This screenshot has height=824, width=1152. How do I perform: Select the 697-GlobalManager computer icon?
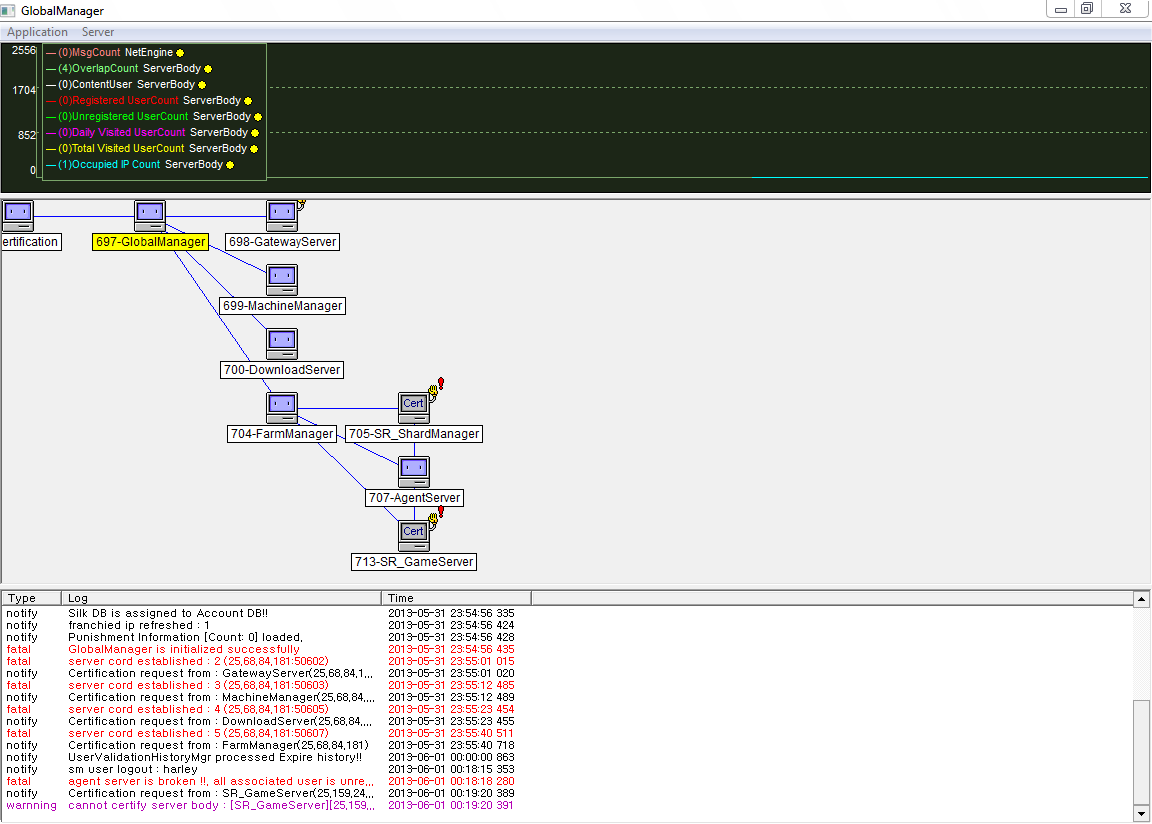(150, 215)
